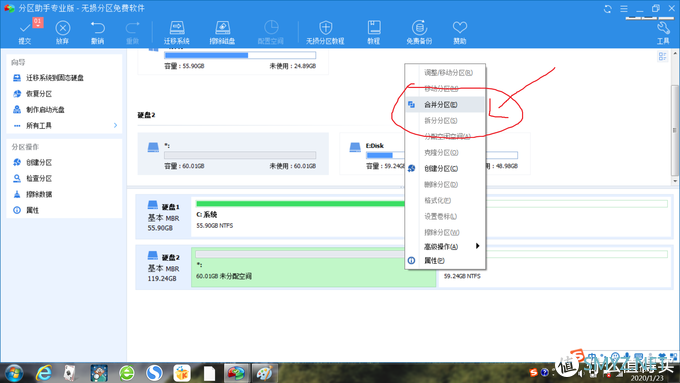Expand 所有工具 in the sidebar
The height and width of the screenshot is (383, 680).
pyautogui.click(x=64, y=126)
